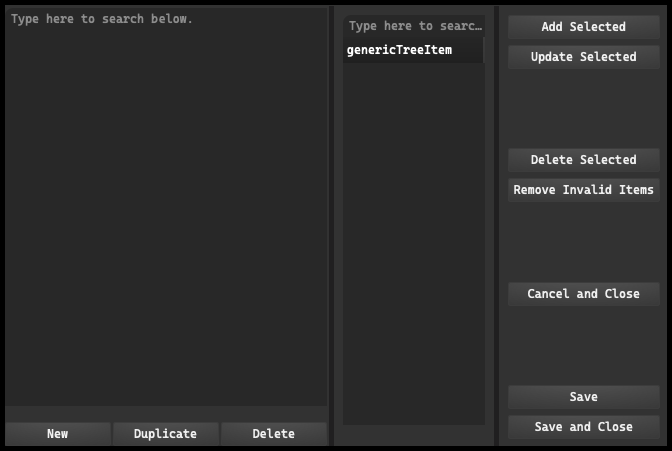Click Remove Invalid Items
Viewport: 672px width, 451px height.
tap(583, 190)
